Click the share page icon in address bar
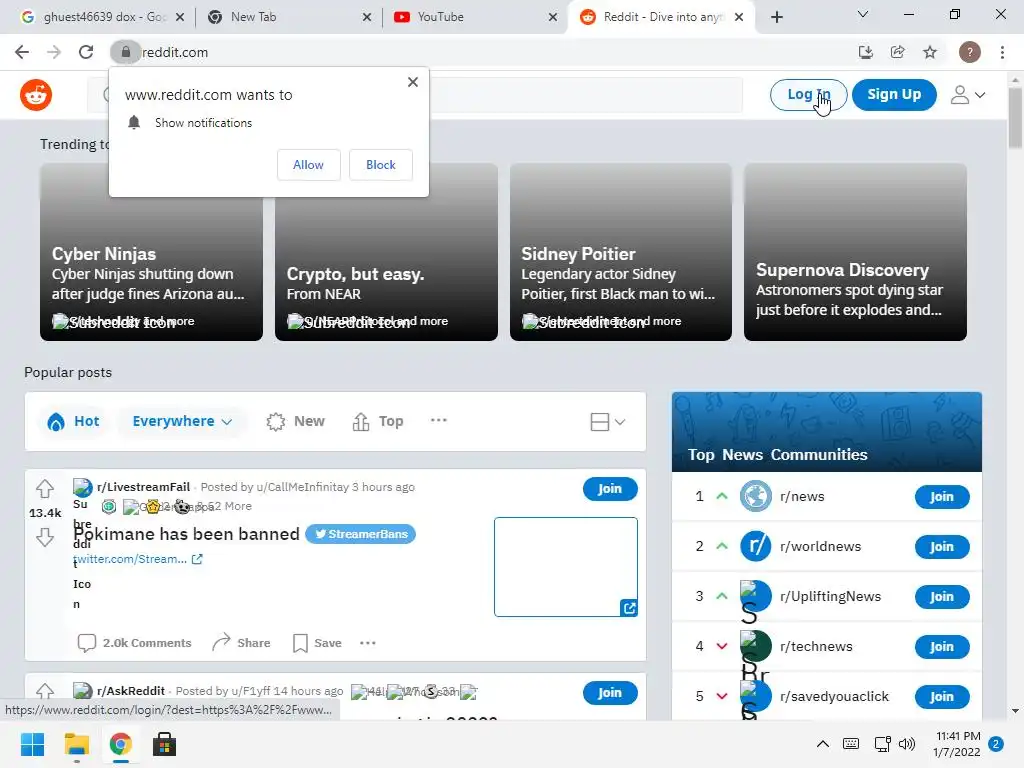 tap(898, 52)
